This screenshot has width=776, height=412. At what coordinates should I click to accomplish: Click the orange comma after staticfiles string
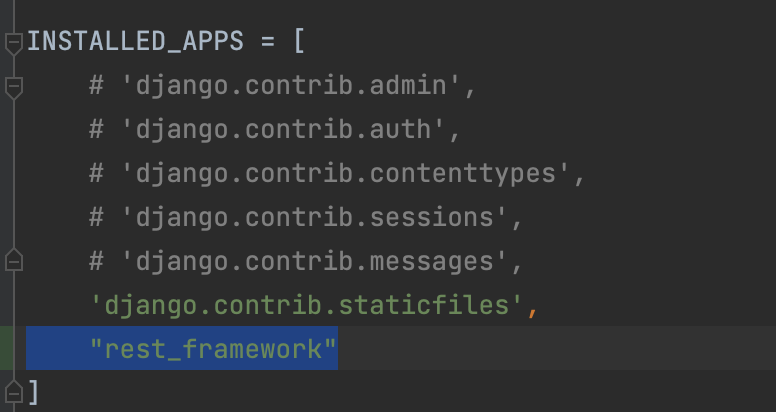click(x=532, y=313)
